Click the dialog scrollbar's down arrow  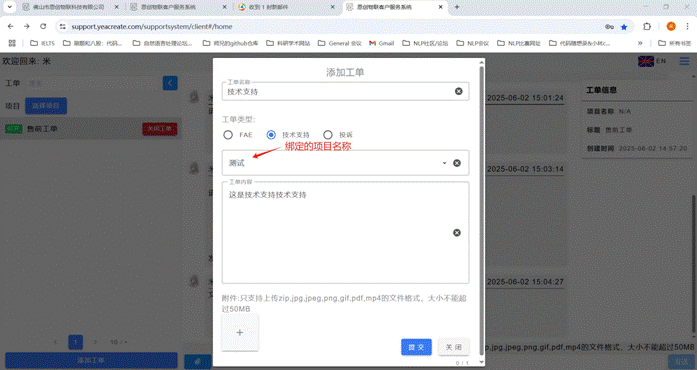[x=481, y=362]
